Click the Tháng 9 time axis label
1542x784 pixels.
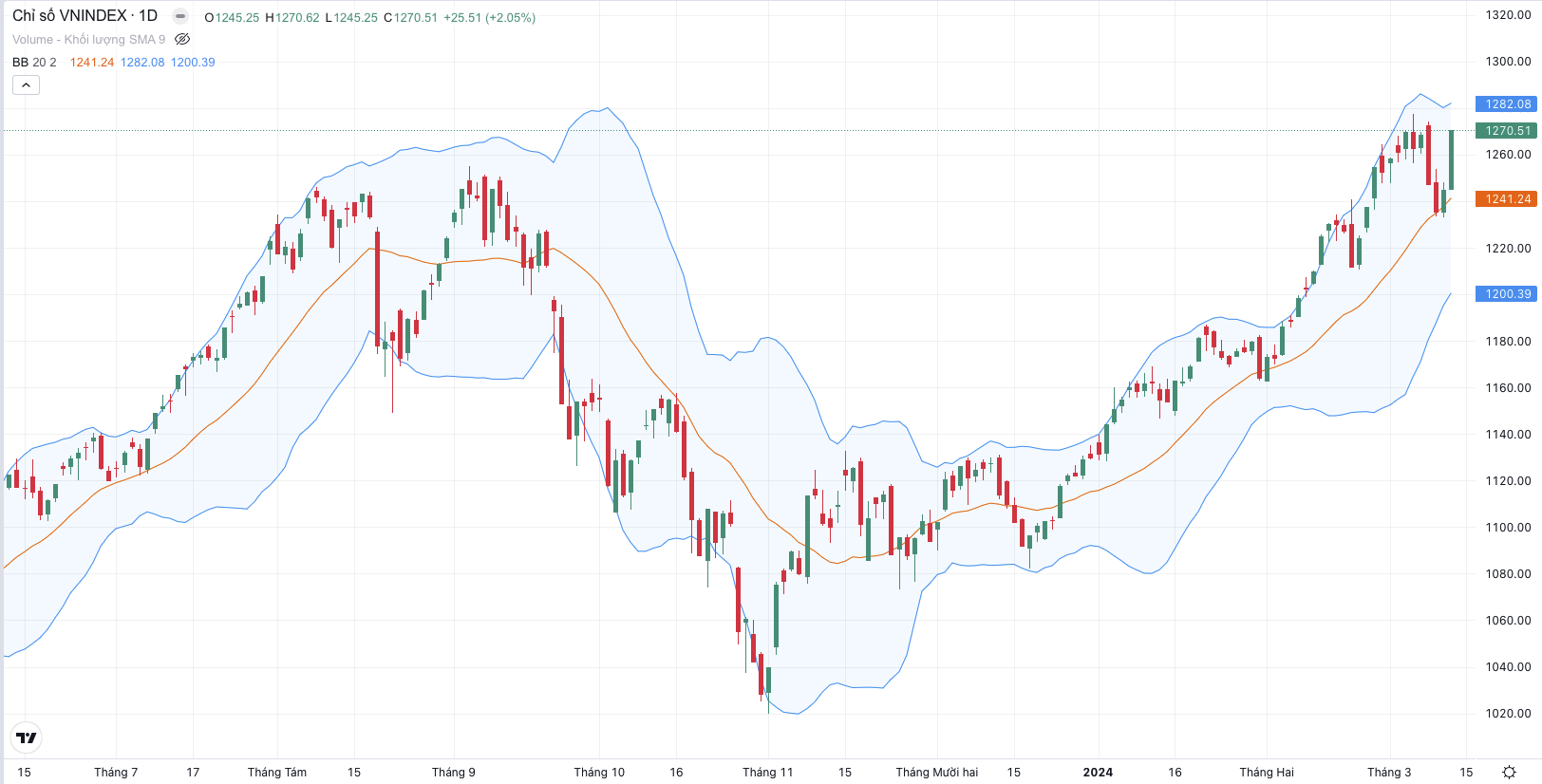point(454,772)
